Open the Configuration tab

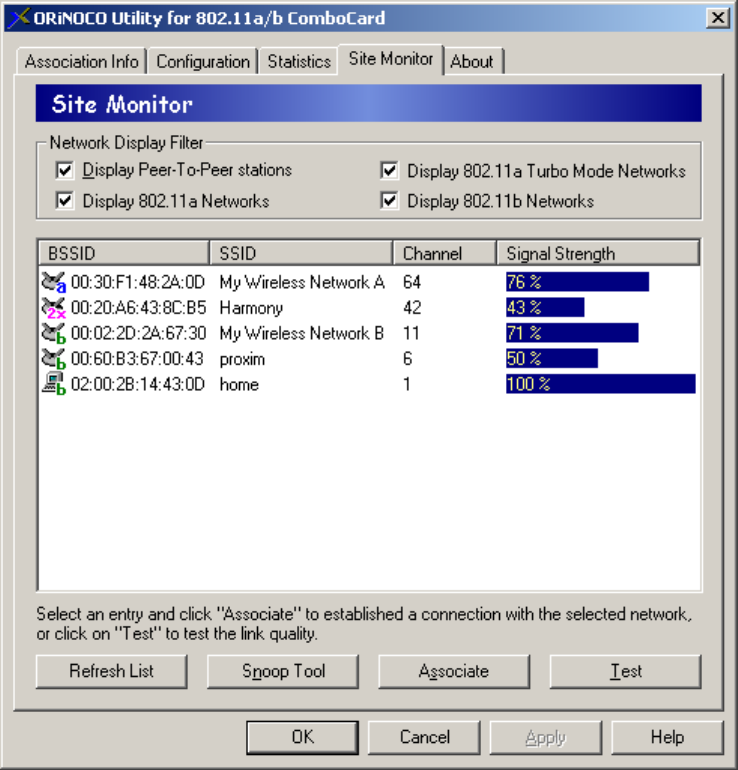pyautogui.click(x=203, y=62)
